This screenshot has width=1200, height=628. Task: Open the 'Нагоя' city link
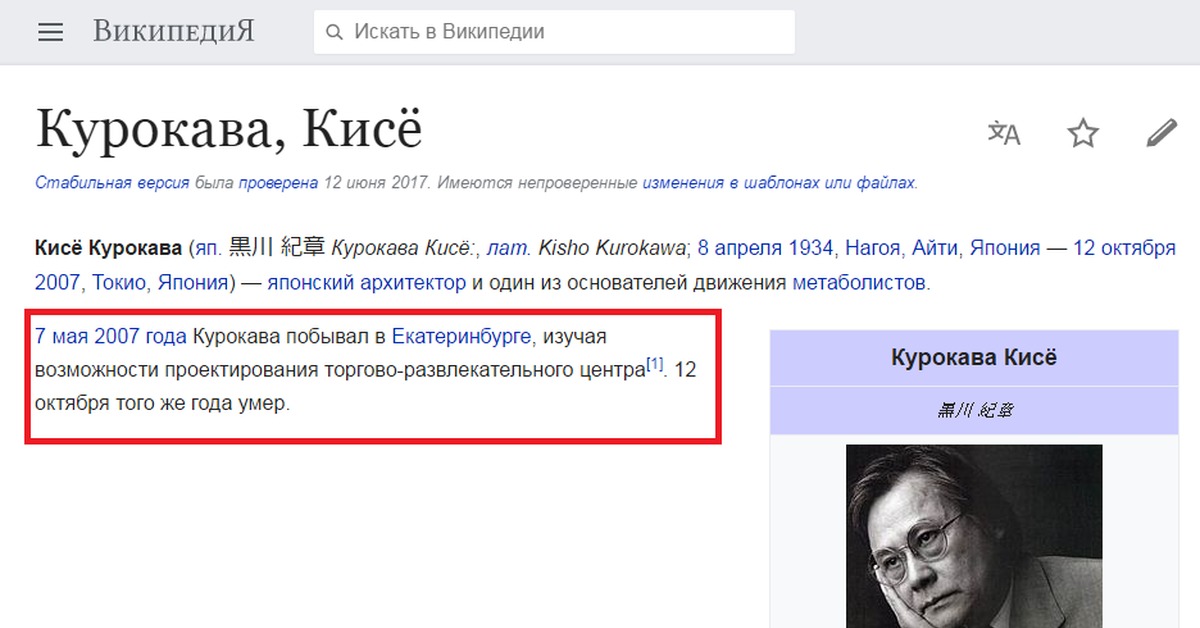tap(873, 247)
